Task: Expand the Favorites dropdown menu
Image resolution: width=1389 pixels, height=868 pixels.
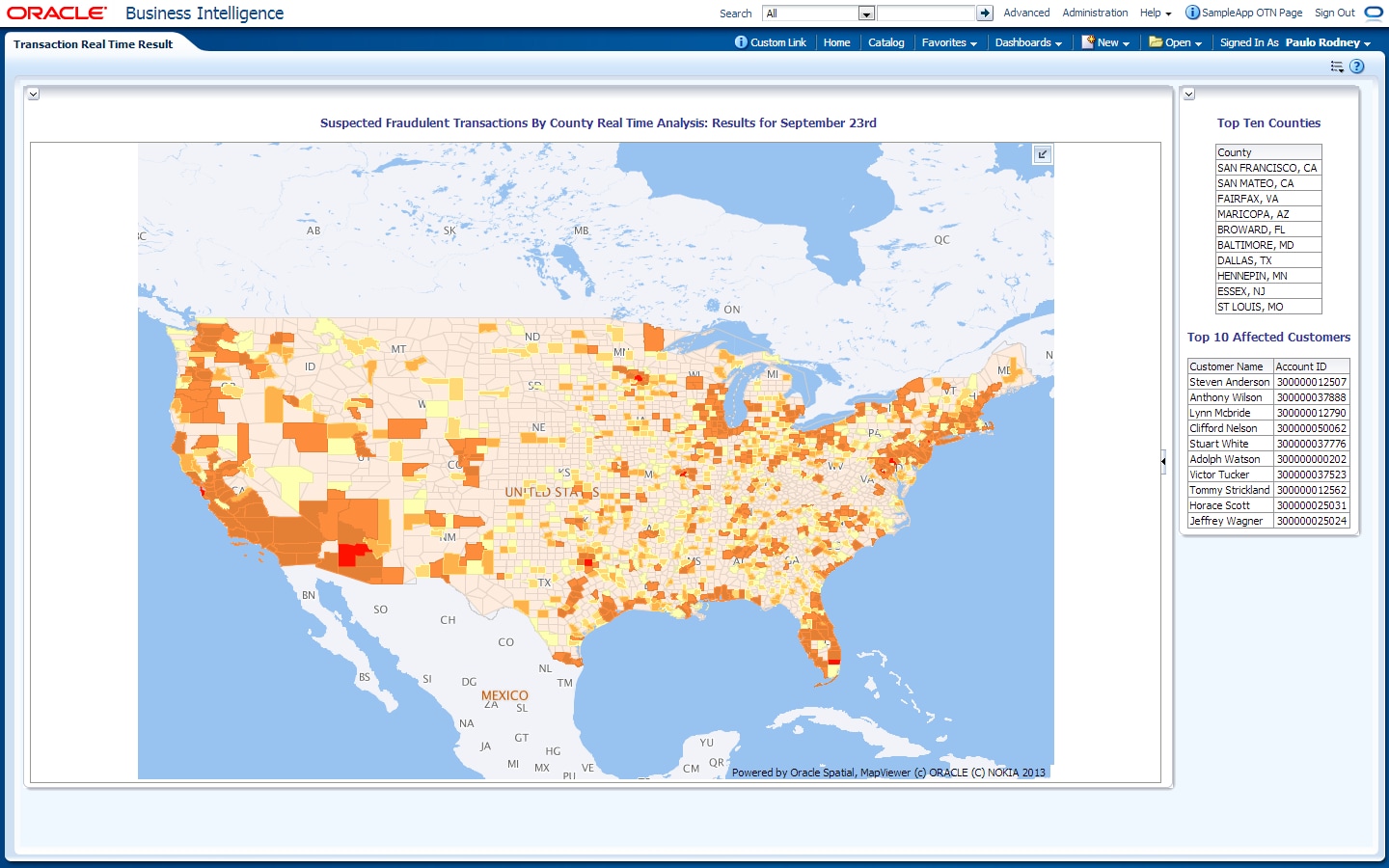Action: pyautogui.click(x=949, y=42)
